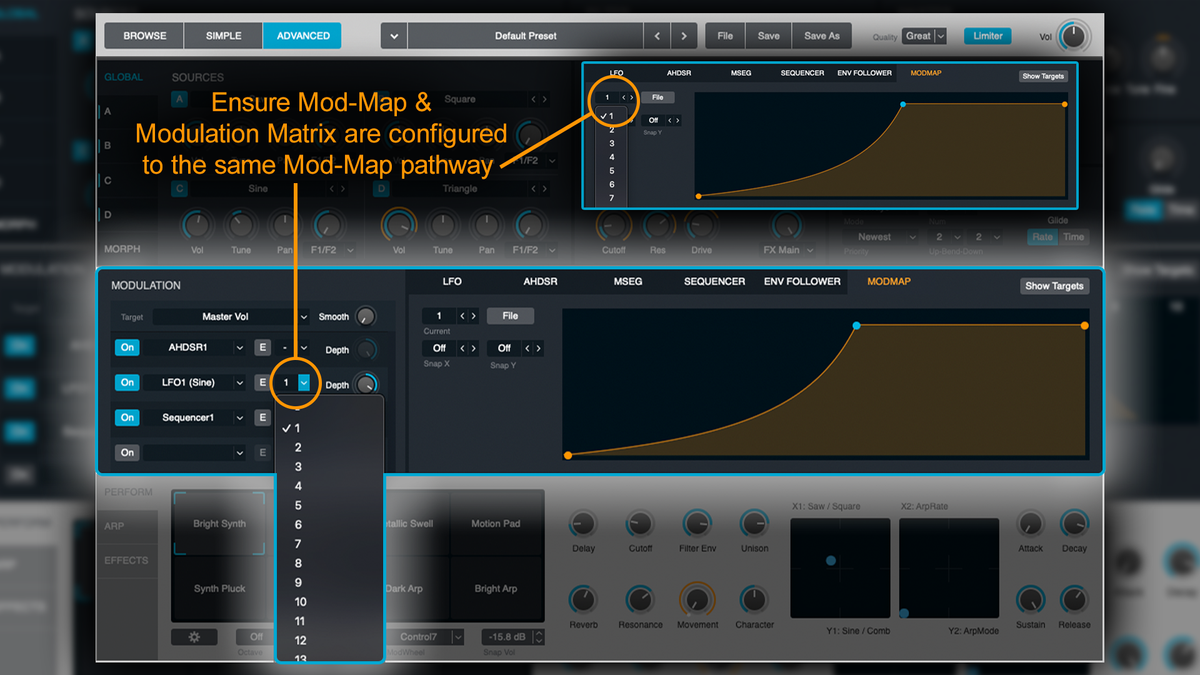
Task: Adjust the Reverb perform knob
Action: 583,600
